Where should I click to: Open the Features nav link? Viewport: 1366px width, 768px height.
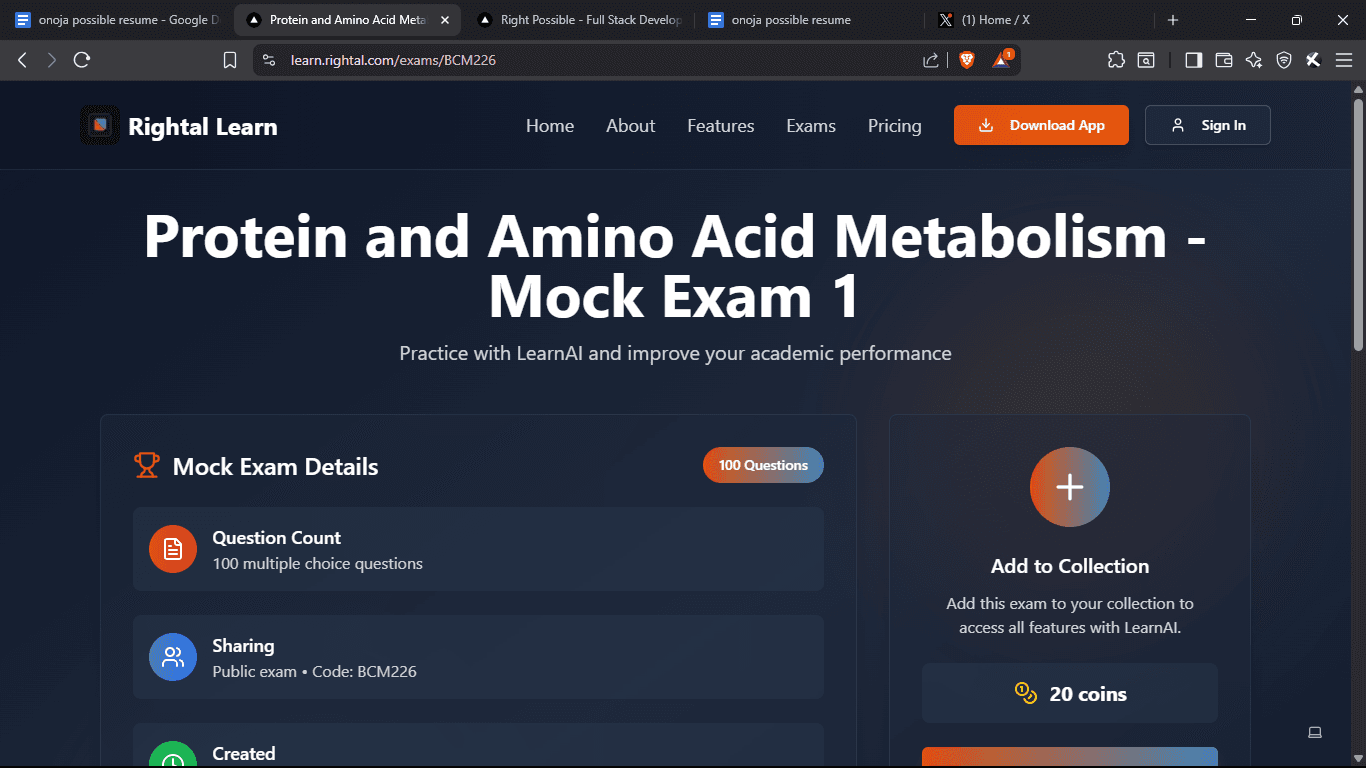(721, 126)
